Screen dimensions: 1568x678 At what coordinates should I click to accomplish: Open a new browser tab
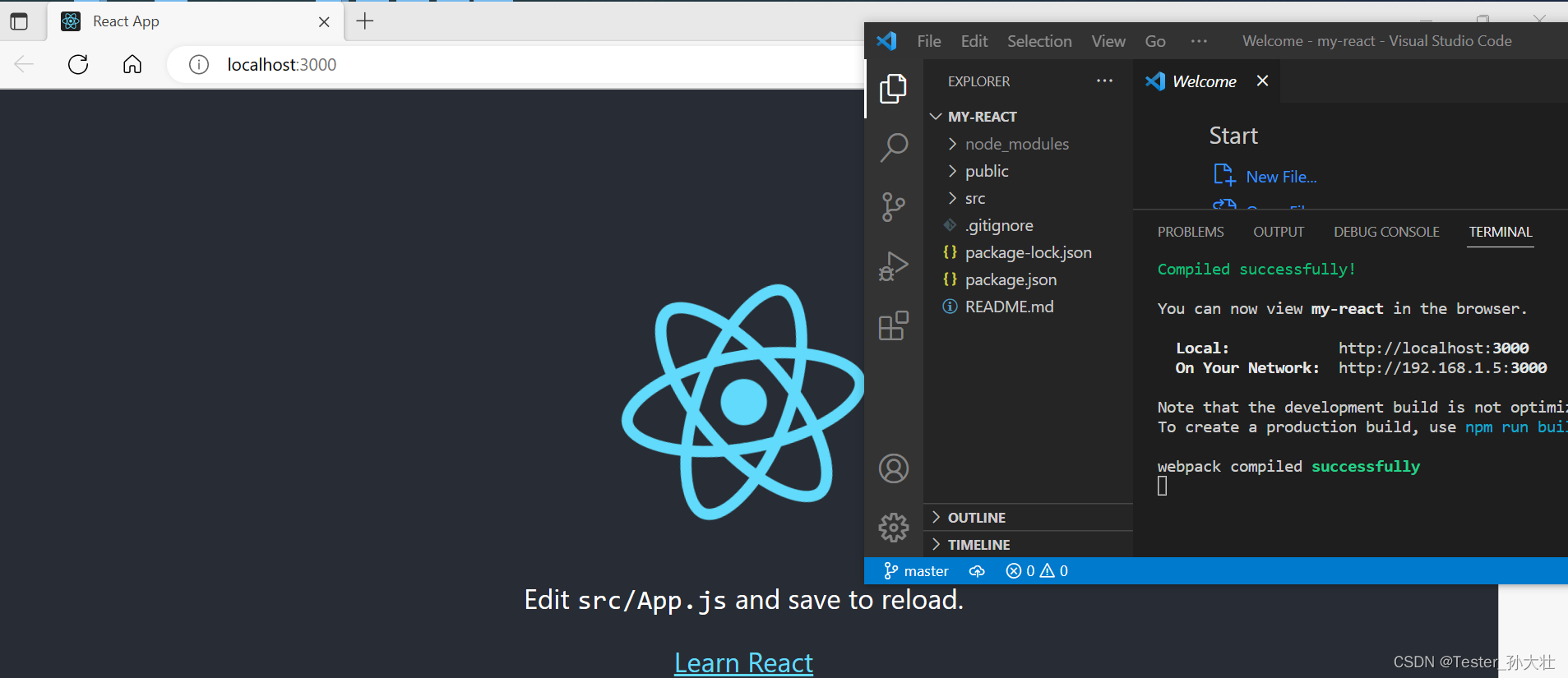pyautogui.click(x=365, y=21)
